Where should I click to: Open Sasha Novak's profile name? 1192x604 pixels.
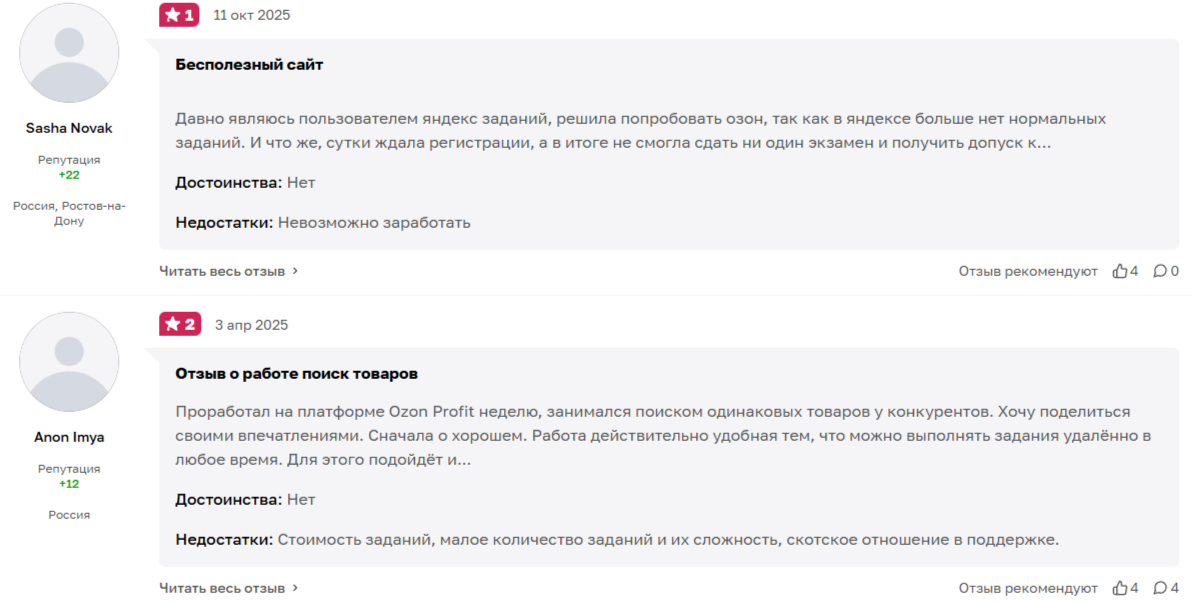tap(68, 127)
